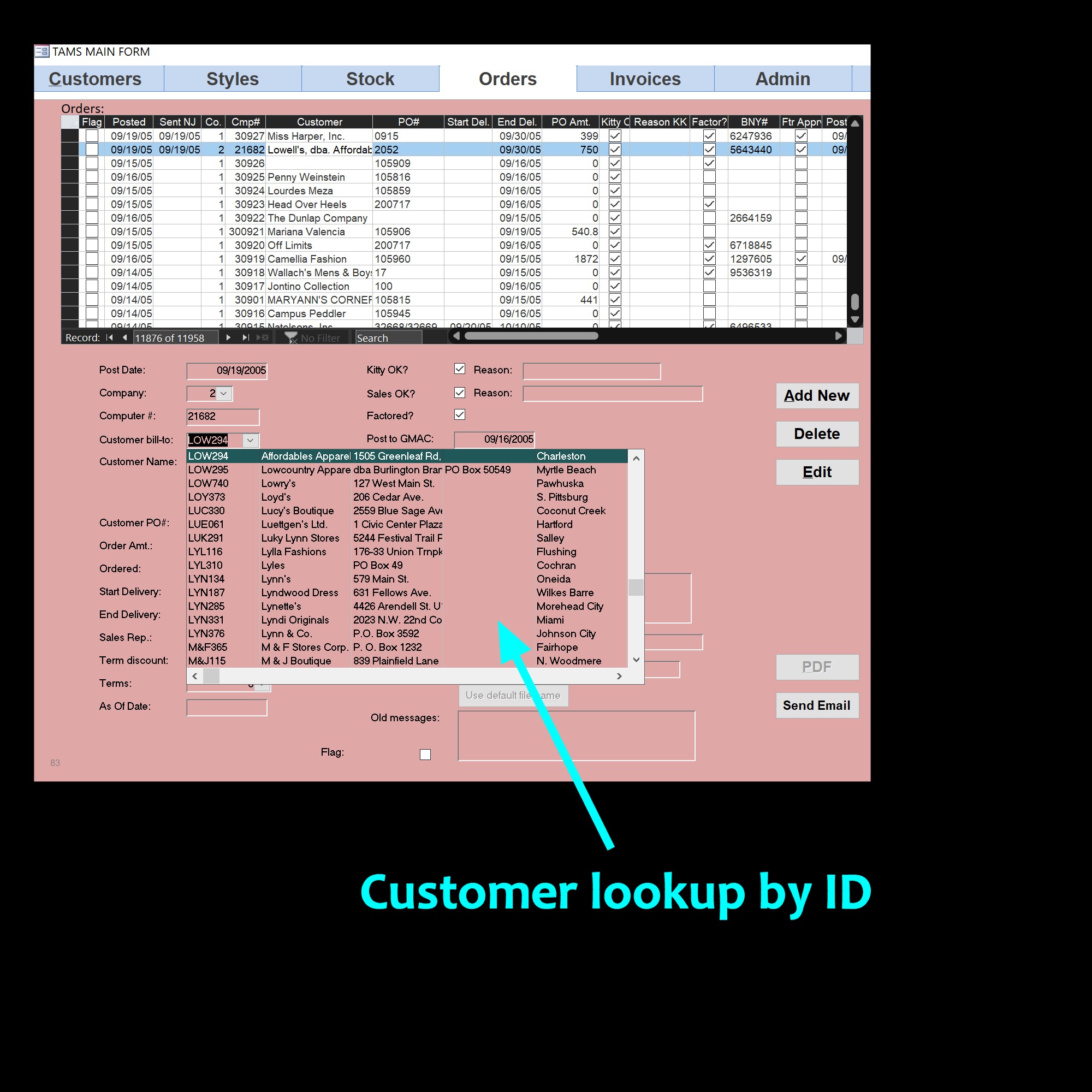Screen dimensions: 1092x1092
Task: Open the Company number dropdown
Action: click(224, 393)
